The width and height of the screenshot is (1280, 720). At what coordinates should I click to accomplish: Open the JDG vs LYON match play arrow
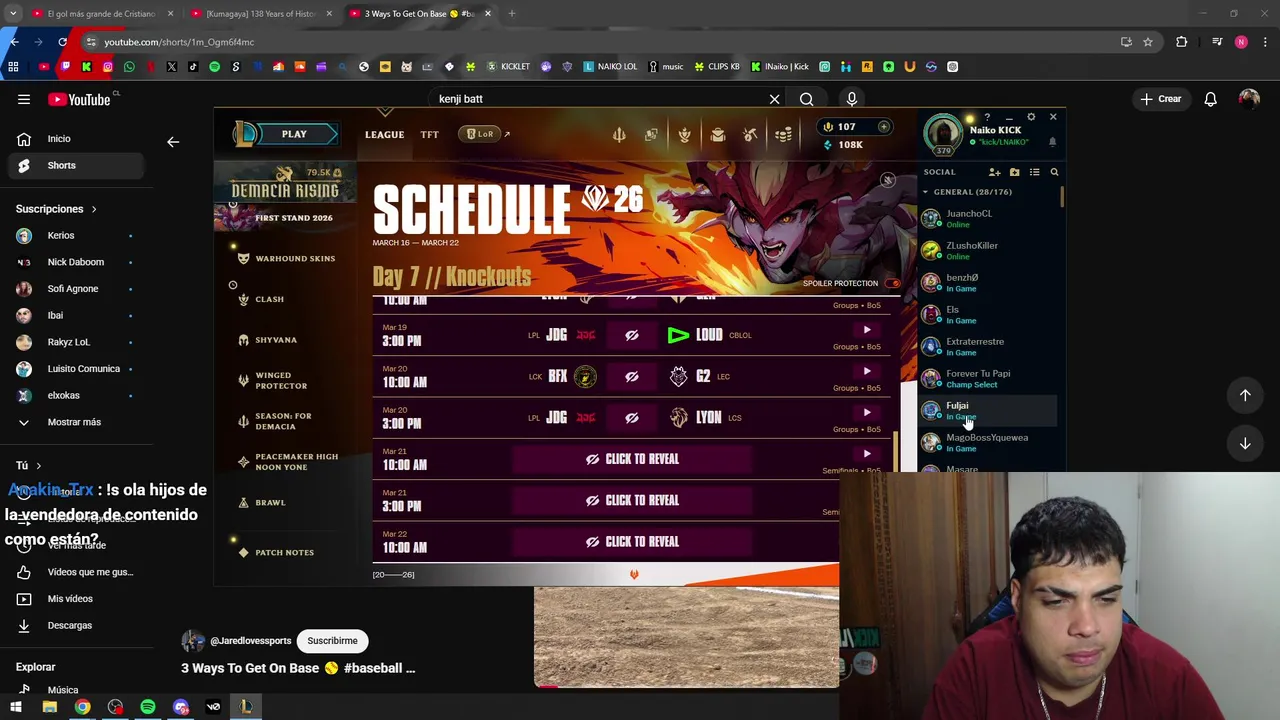[867, 412]
